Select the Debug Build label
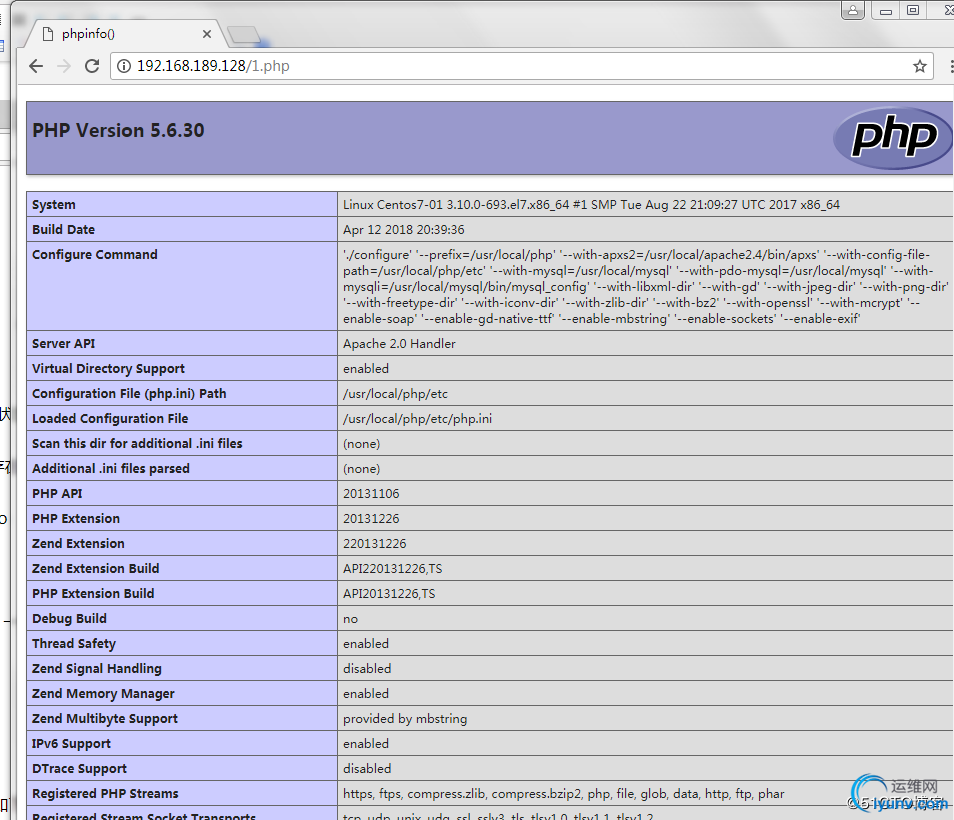 [69, 619]
